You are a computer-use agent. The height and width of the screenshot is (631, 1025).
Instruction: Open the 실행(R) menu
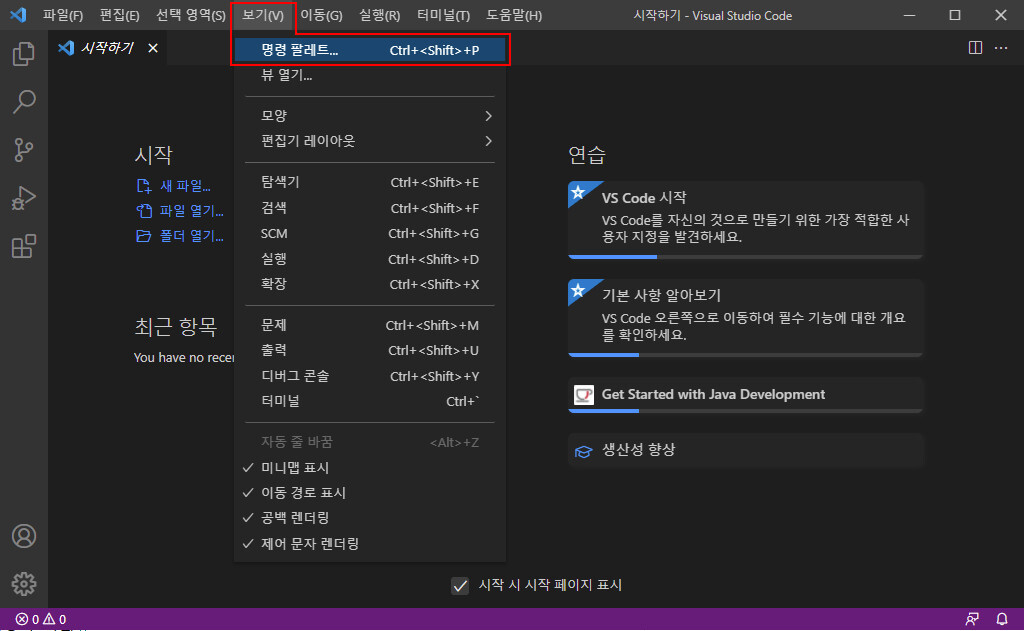coord(379,15)
